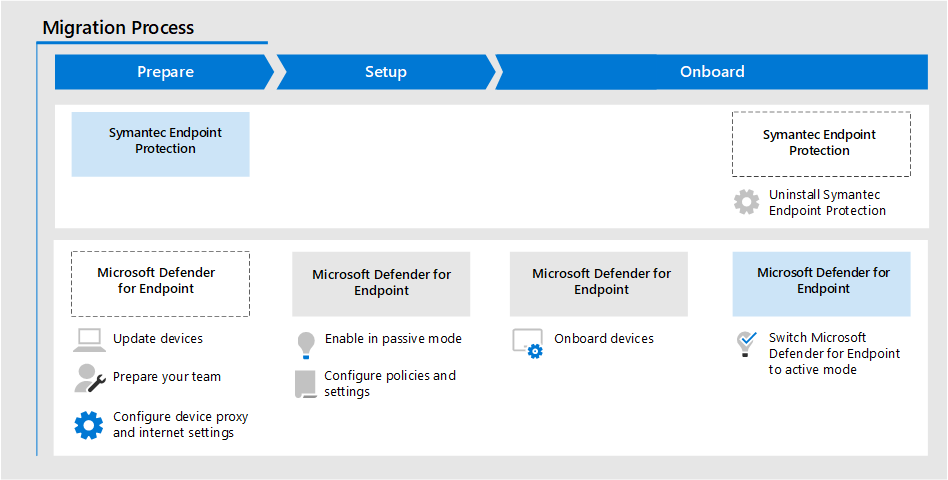Viewport: 948px width, 480px height.
Task: Click the dashed Symantec Endpoint Protection box
Action: 820,144
